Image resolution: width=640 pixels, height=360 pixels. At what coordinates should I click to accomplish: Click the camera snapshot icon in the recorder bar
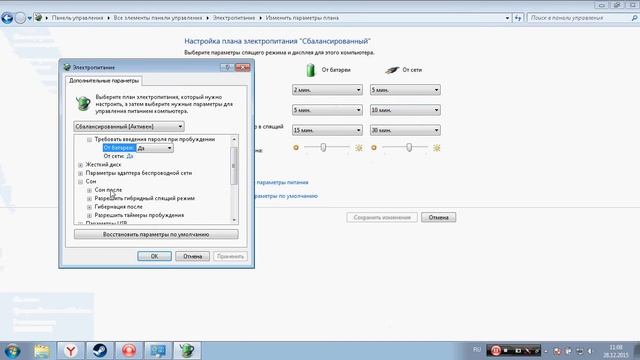click(x=518, y=351)
